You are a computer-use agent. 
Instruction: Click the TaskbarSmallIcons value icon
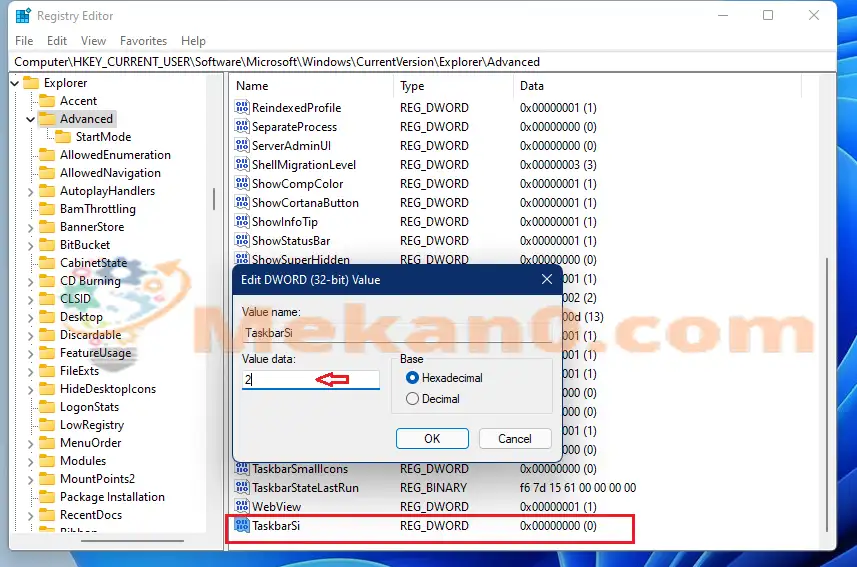tap(242, 469)
